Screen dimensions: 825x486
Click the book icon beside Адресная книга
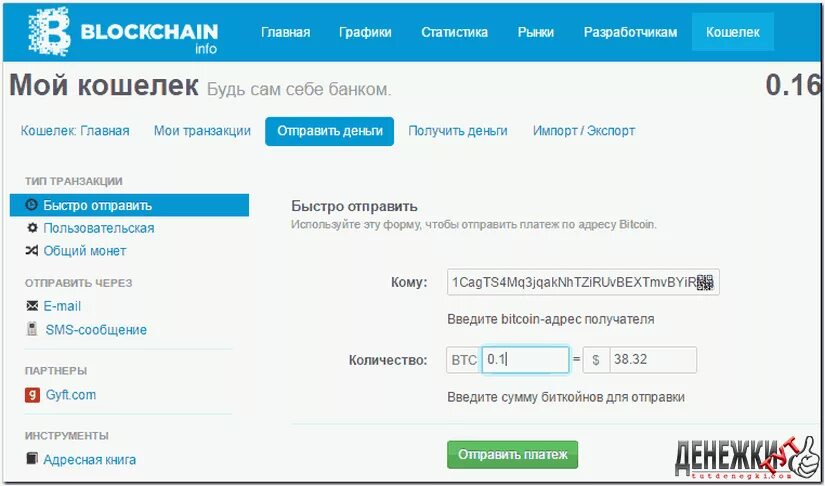coord(32,459)
